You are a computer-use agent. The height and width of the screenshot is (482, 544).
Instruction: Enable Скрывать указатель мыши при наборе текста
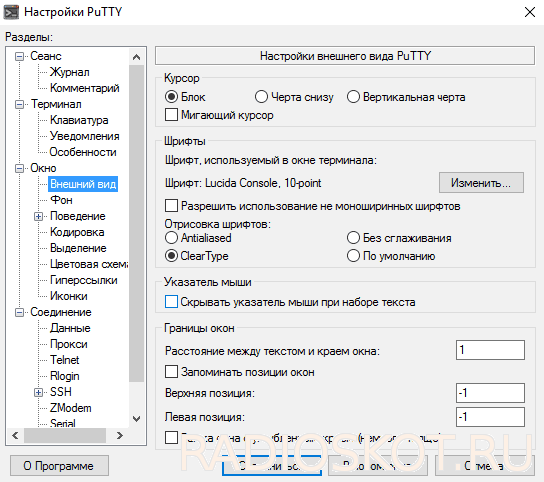click(x=171, y=302)
